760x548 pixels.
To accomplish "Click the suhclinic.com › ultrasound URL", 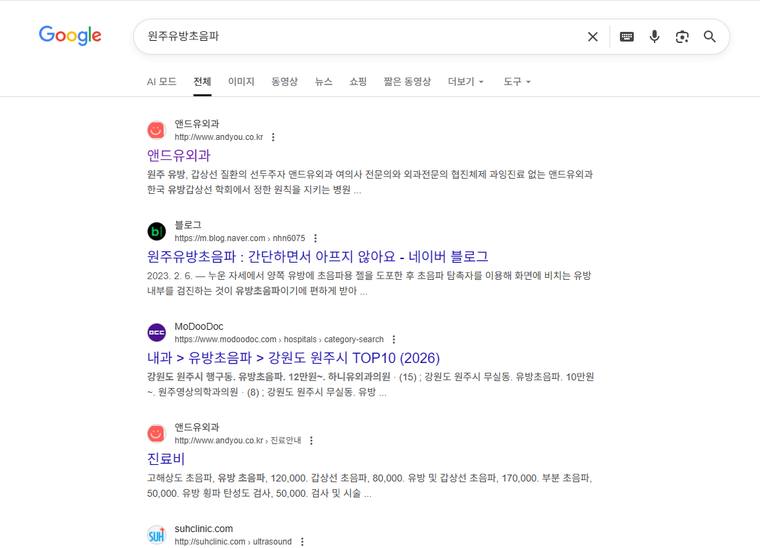I will point(233,542).
